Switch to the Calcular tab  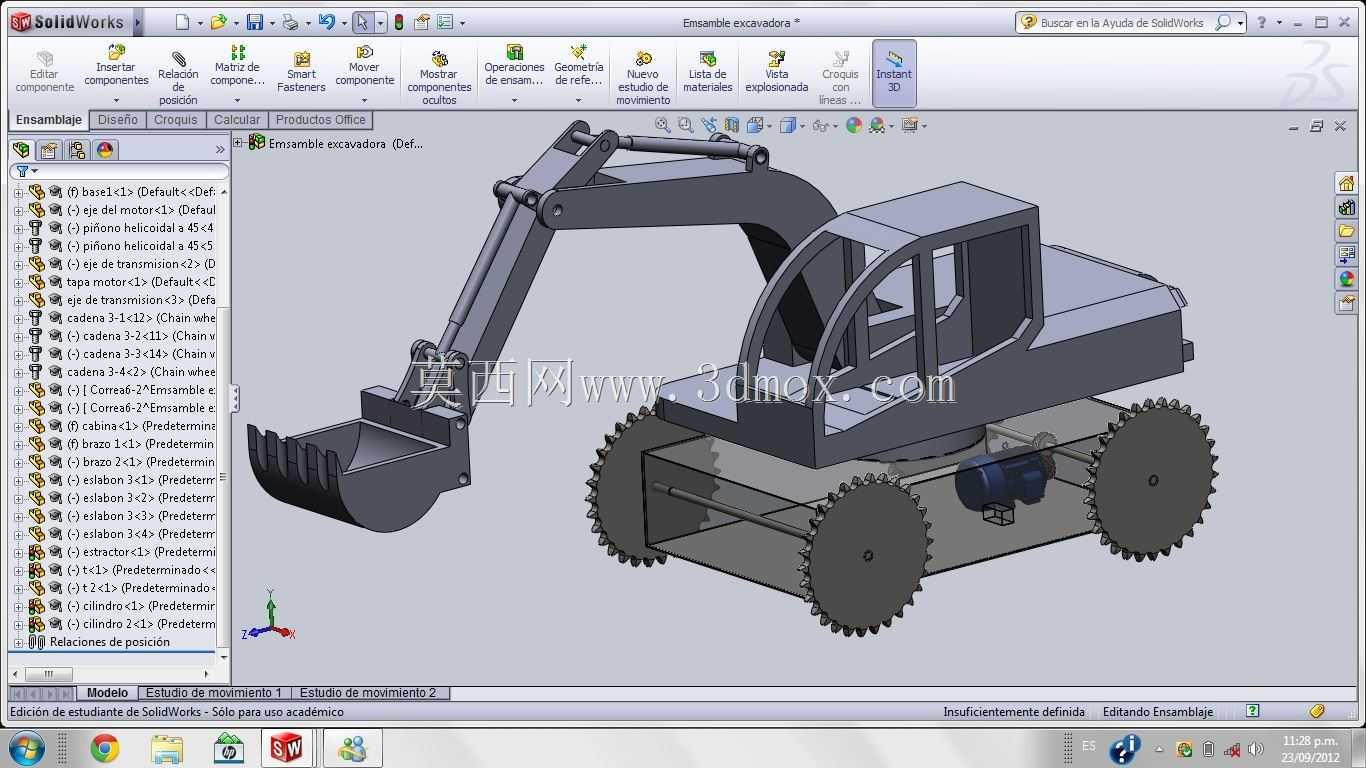pyautogui.click(x=237, y=120)
